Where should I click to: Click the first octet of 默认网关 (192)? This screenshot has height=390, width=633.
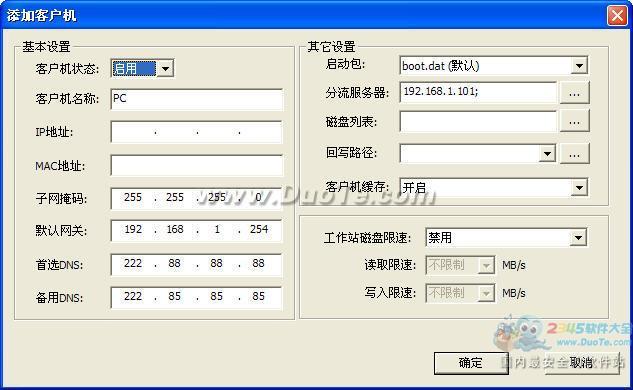pyautogui.click(x=133, y=229)
